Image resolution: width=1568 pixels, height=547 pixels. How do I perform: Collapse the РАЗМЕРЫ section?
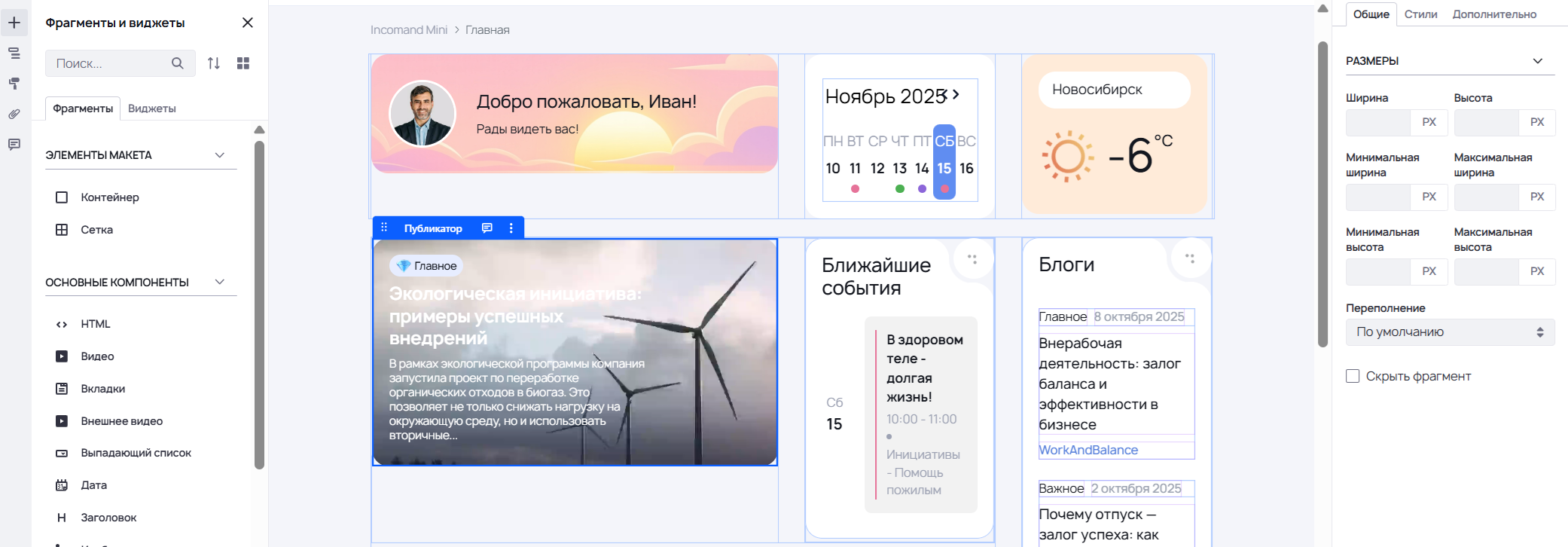pos(1538,61)
